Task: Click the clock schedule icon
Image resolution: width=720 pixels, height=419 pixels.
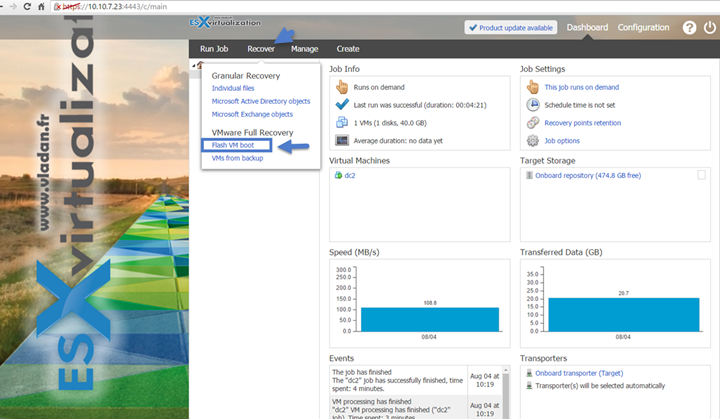Action: (533, 105)
